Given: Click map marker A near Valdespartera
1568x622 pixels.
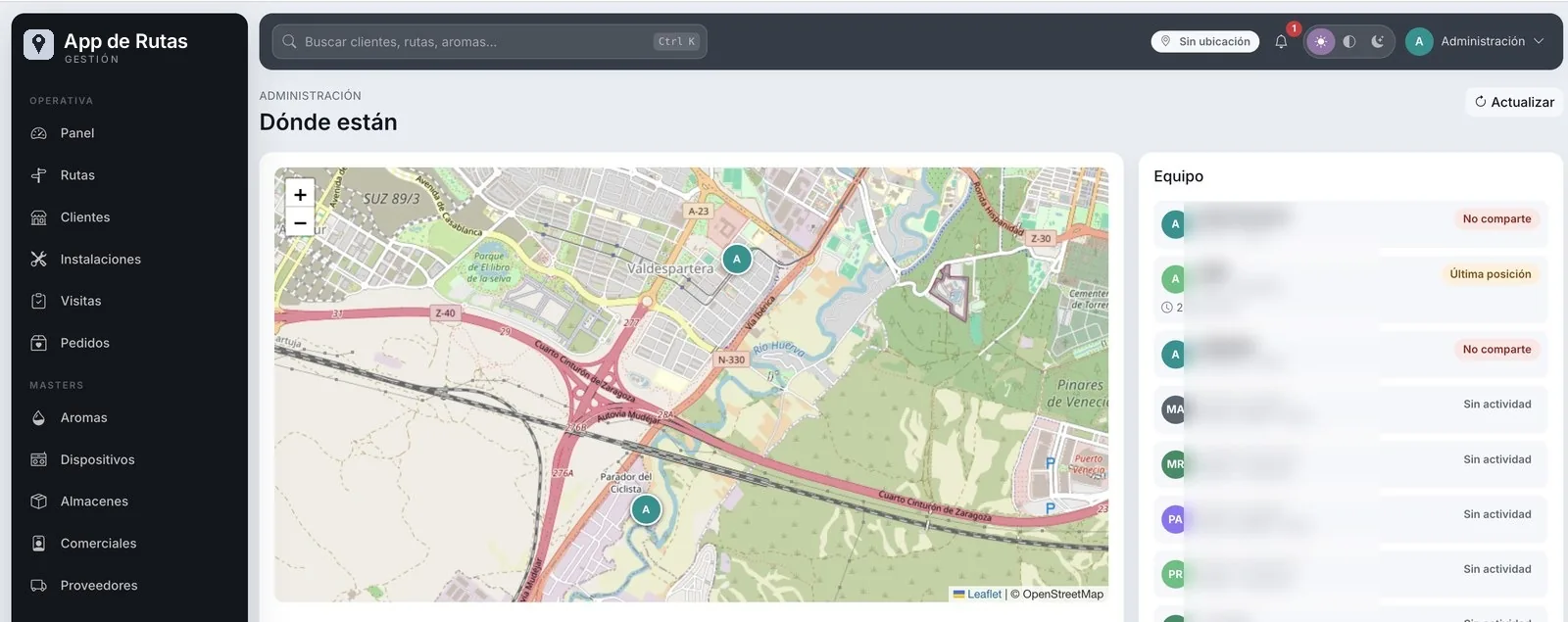Looking at the screenshot, I should tap(737, 260).
